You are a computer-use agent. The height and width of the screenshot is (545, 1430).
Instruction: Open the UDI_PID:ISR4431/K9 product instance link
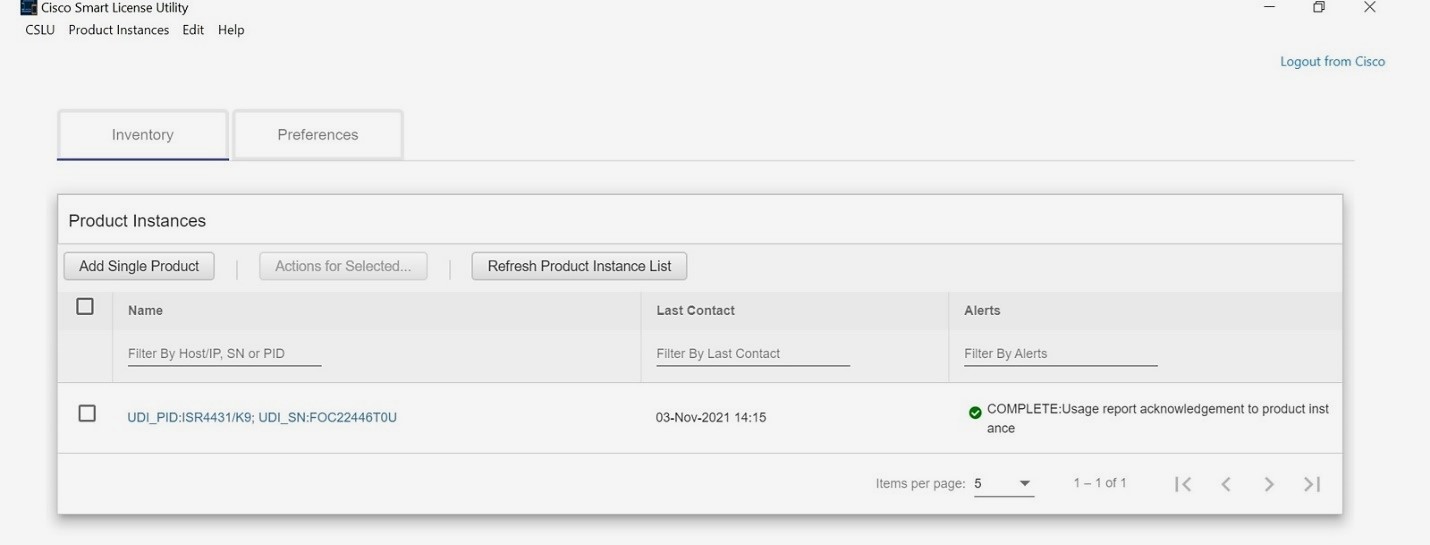point(262,417)
